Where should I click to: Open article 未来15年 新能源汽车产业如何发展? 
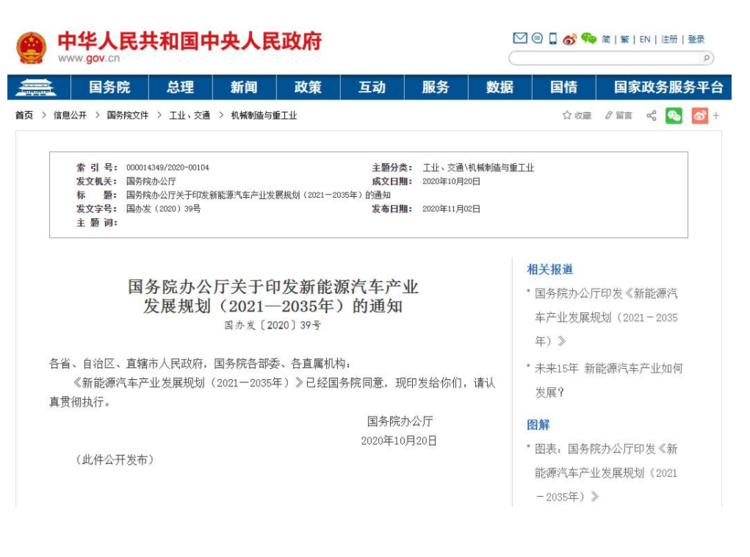(x=608, y=380)
